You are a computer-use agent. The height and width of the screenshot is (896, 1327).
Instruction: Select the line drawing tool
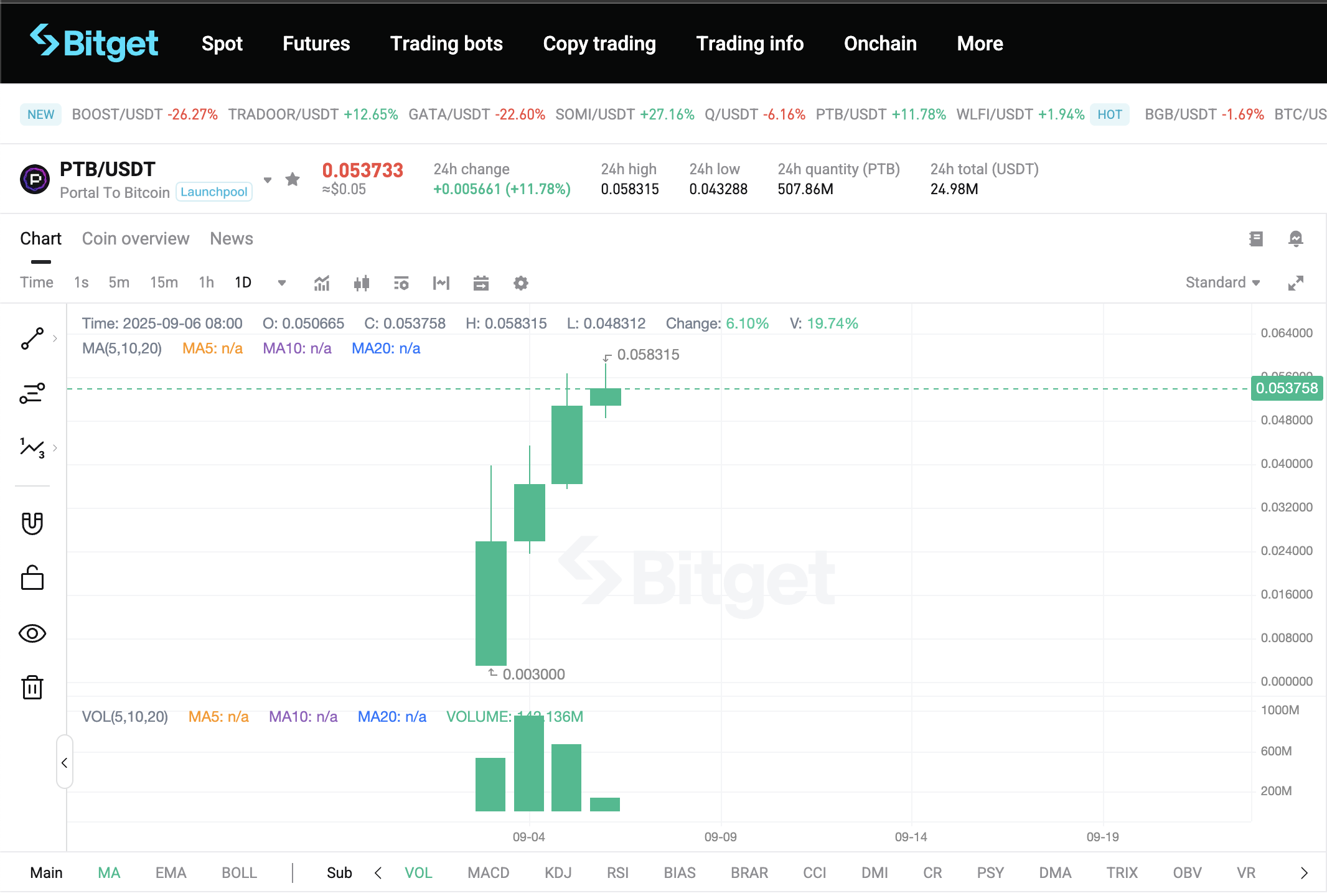(32, 338)
